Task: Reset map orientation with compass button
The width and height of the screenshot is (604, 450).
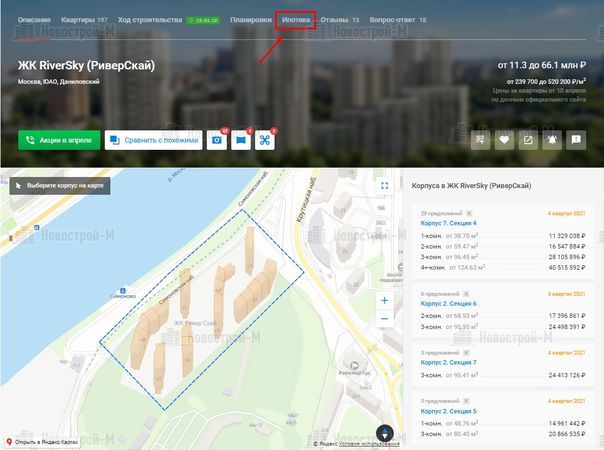Action: tap(384, 431)
